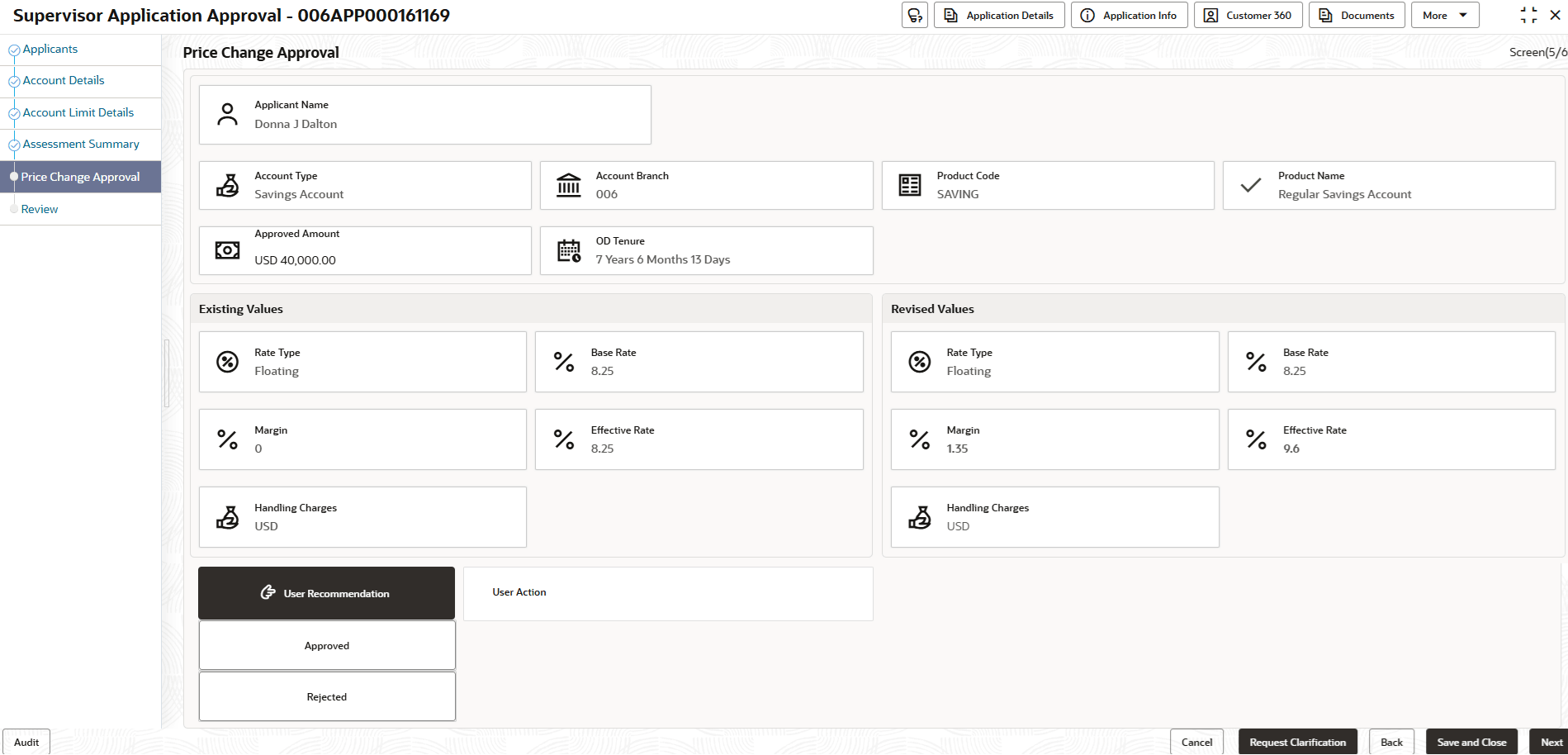Screen dimensions: 1568x755
Task: Click the remarks chat icon in header
Action: (x=914, y=16)
